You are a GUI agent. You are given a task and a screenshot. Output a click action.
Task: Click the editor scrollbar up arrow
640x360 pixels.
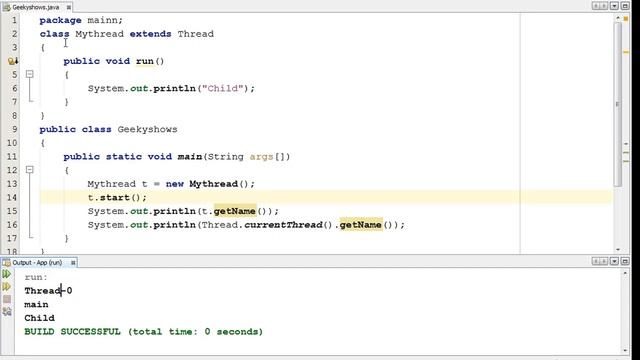[x=618, y=18]
